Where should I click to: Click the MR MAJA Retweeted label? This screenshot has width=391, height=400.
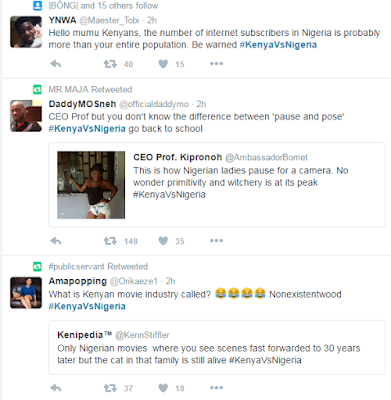pos(90,89)
